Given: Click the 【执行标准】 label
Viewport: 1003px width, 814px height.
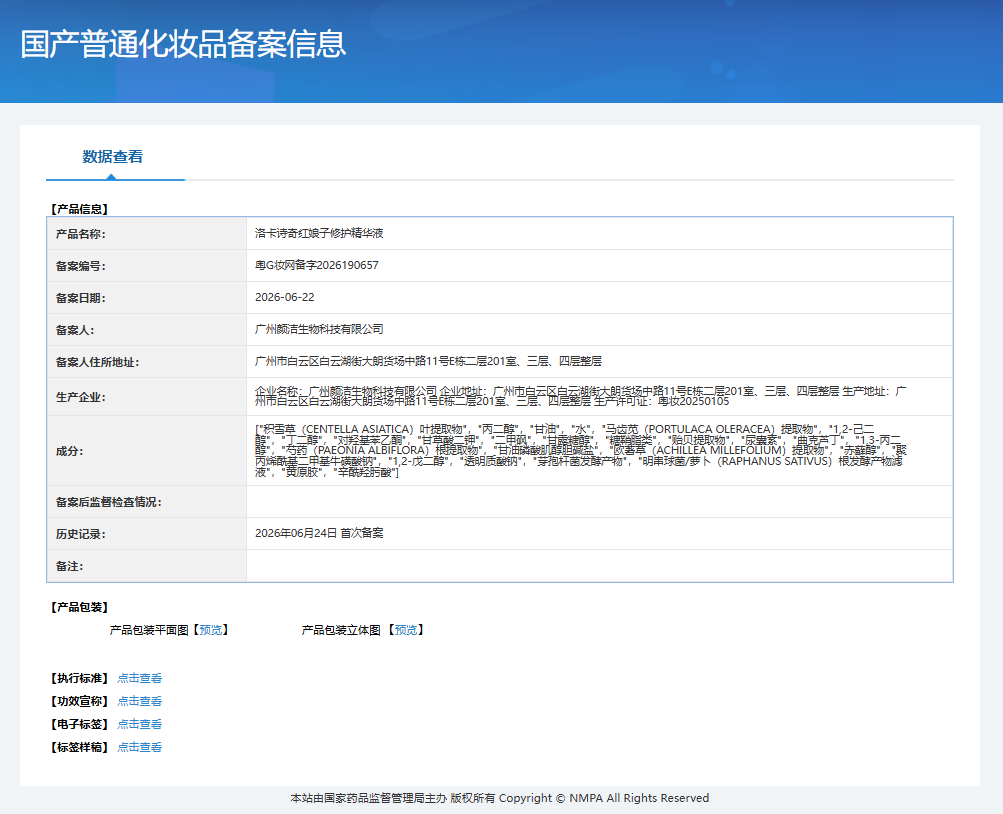Looking at the screenshot, I should tap(79, 678).
